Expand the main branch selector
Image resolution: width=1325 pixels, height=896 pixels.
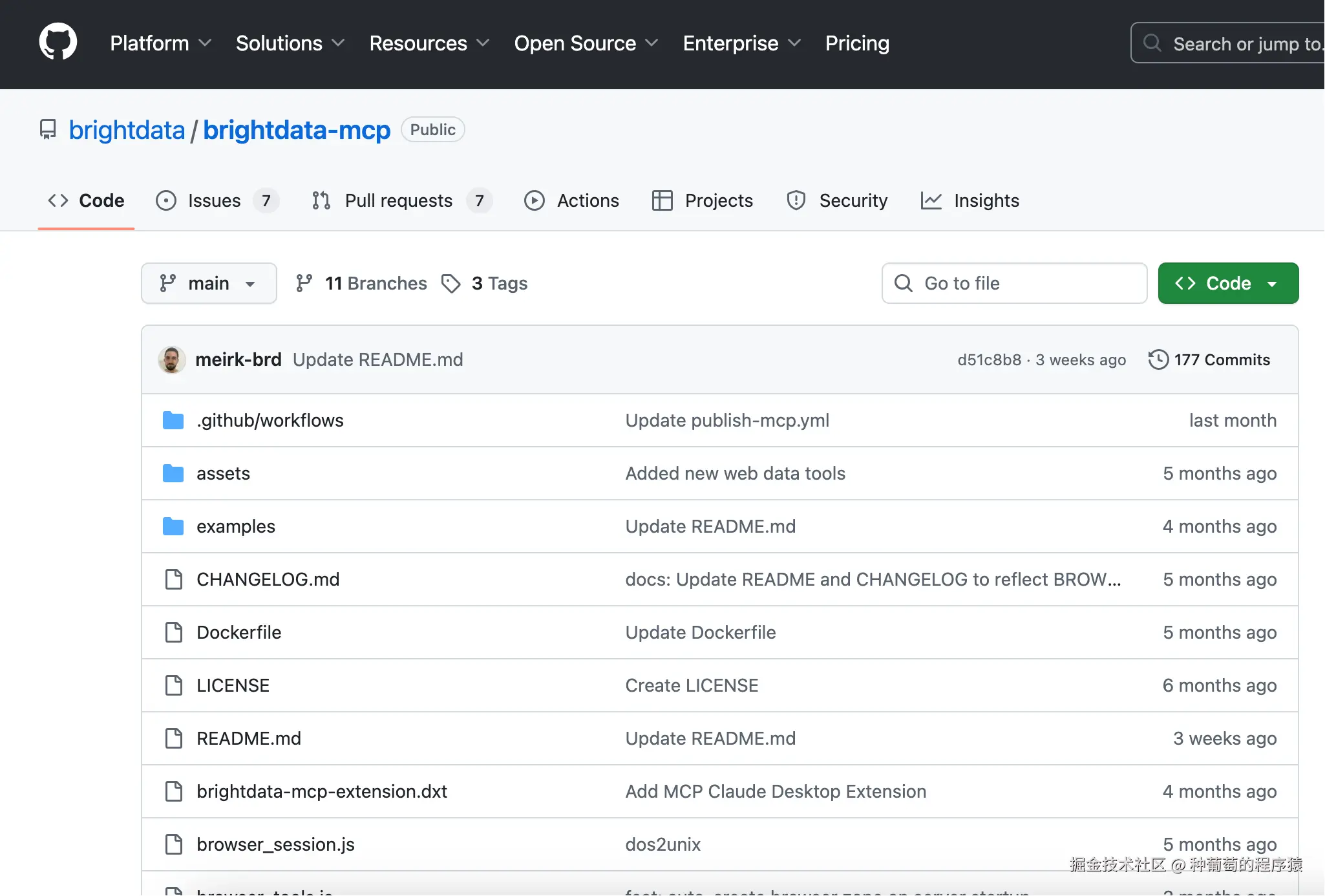(209, 283)
